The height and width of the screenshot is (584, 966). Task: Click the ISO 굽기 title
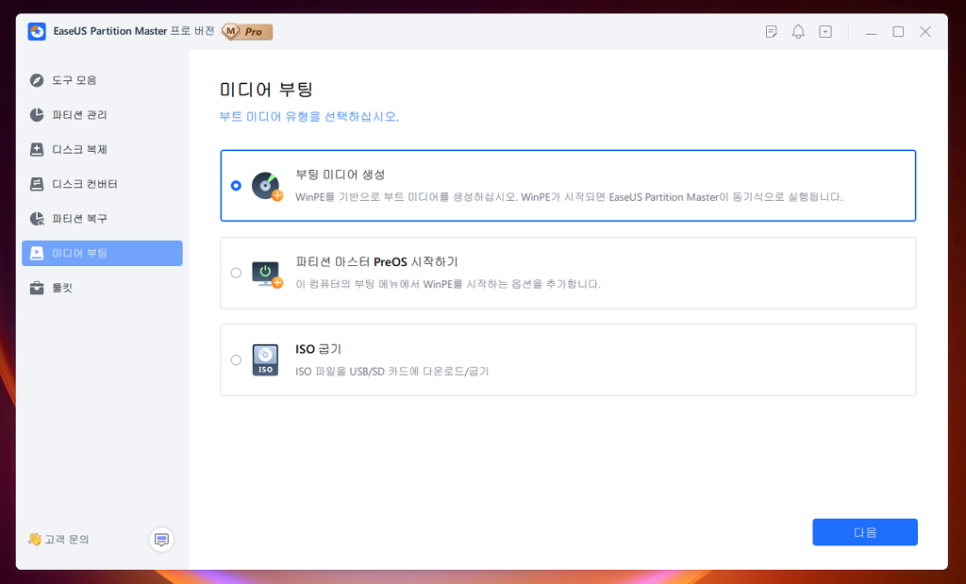point(318,349)
